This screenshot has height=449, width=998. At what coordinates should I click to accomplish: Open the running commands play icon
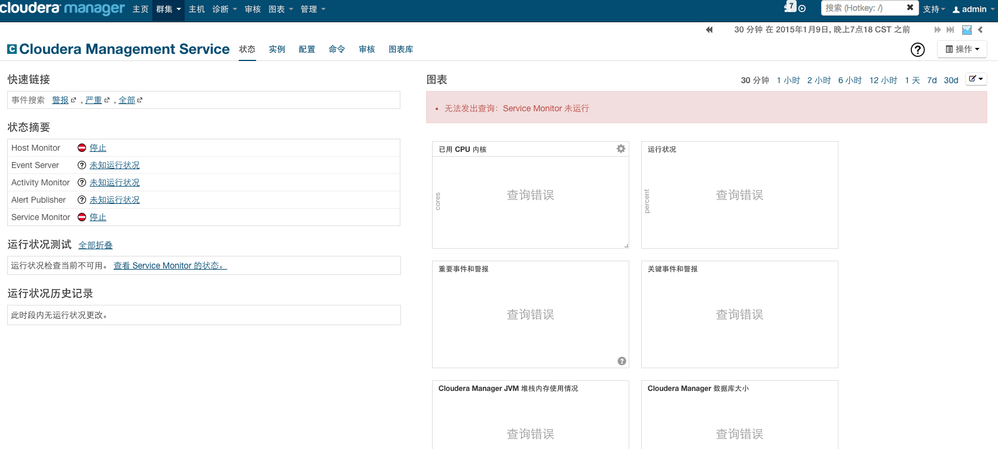(802, 9)
